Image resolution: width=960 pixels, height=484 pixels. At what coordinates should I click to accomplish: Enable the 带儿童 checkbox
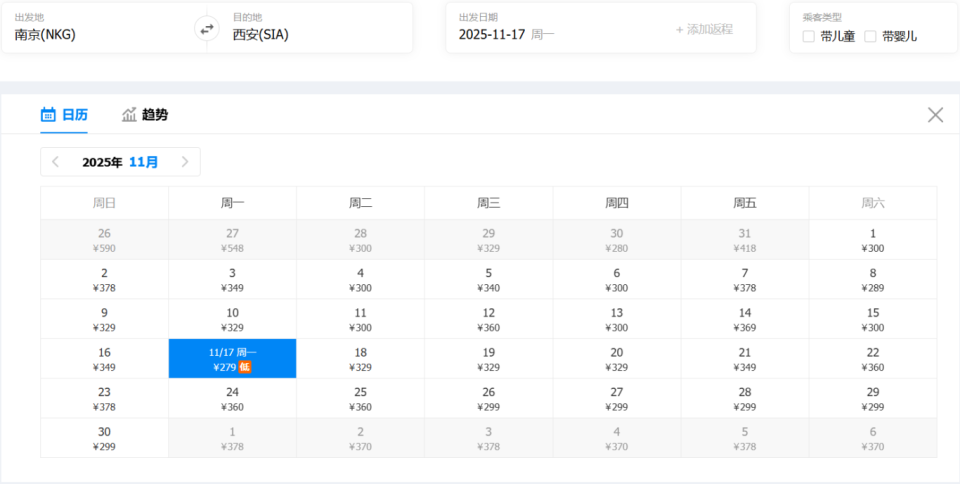[809, 37]
